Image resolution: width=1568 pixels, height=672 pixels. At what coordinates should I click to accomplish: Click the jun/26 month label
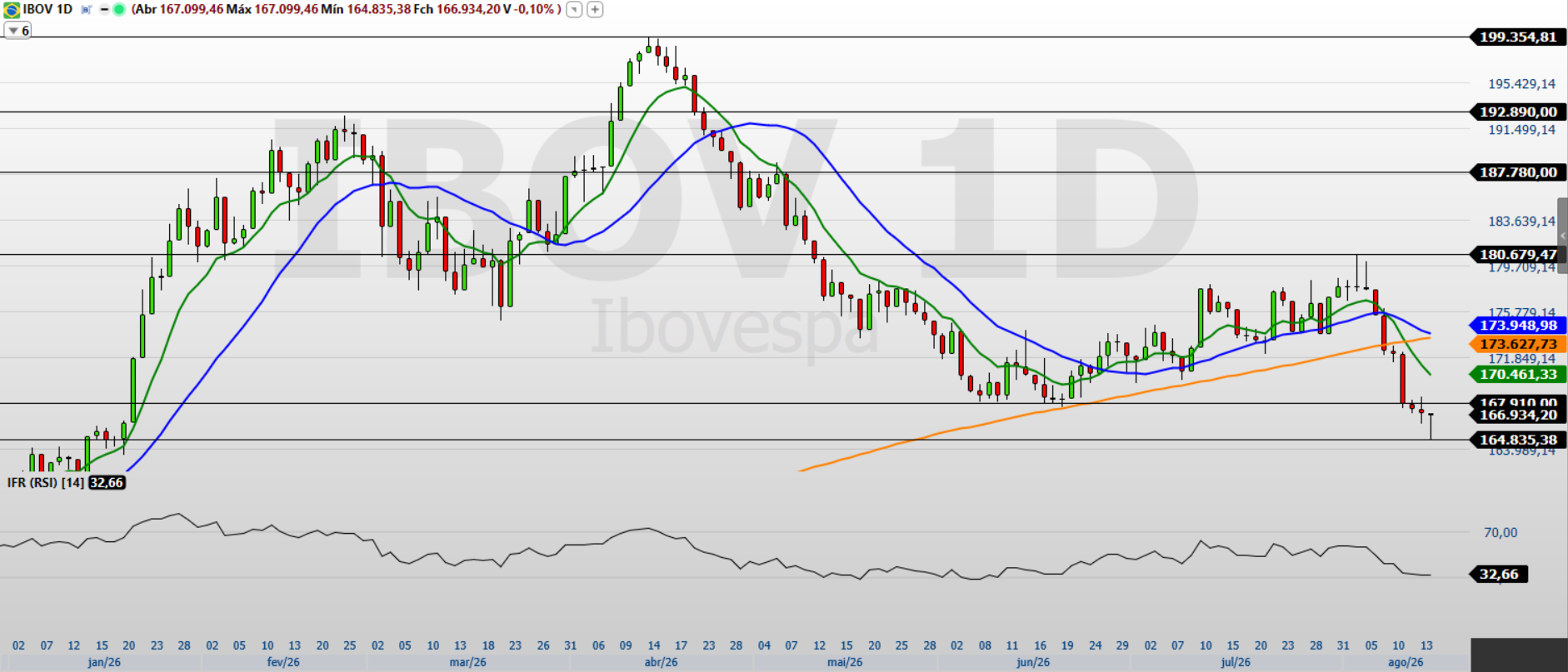pos(1033,663)
